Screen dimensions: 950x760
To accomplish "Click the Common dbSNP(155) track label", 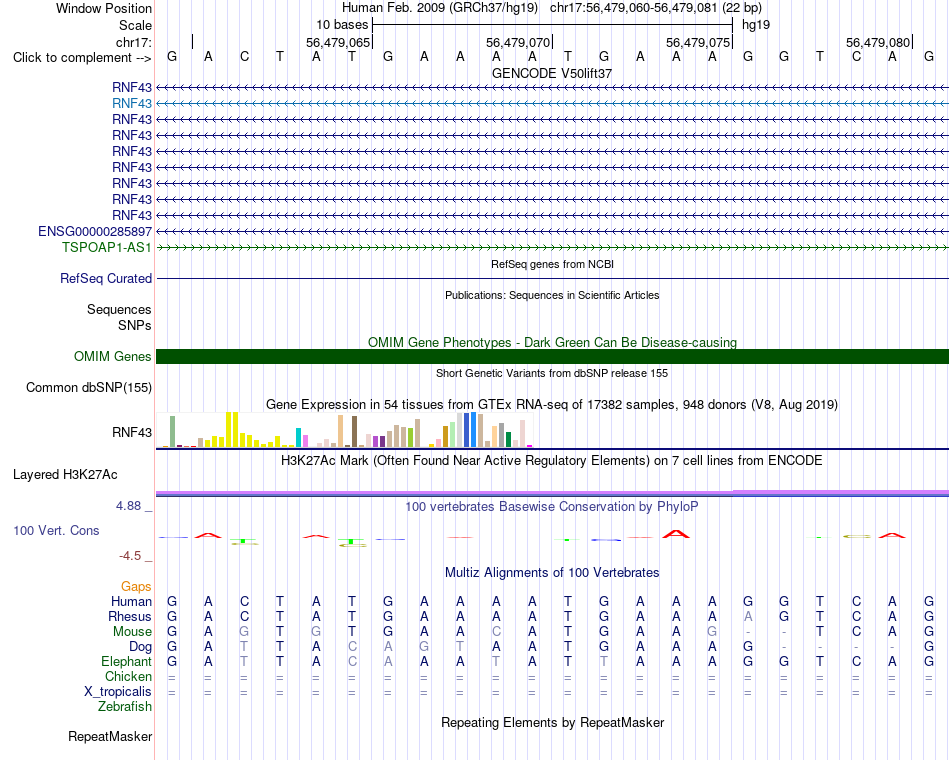I will click(88, 387).
